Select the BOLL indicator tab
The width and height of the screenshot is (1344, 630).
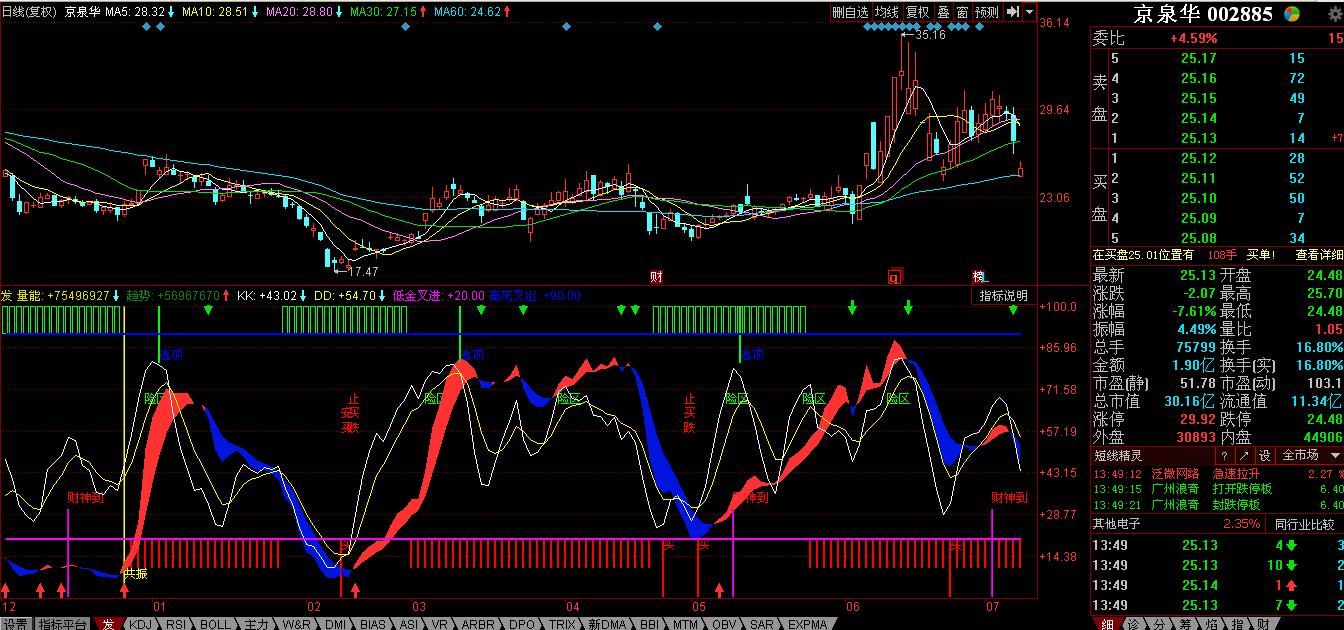pyautogui.click(x=215, y=623)
